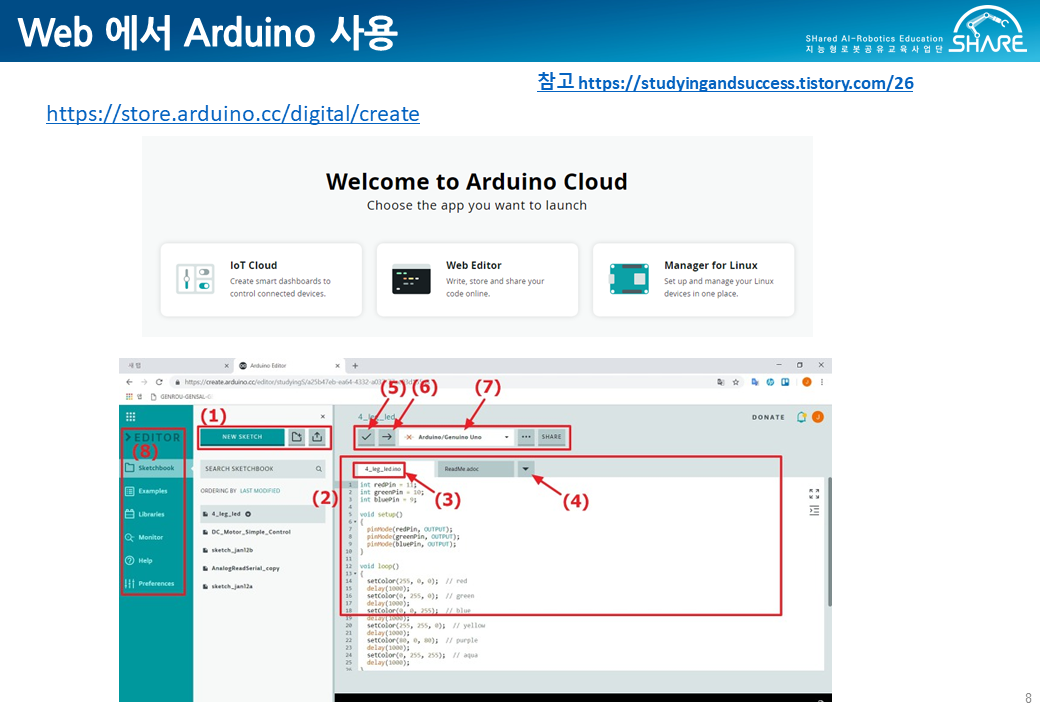Open the orange user profile avatar
The image size is (1040, 720).
coord(818,417)
